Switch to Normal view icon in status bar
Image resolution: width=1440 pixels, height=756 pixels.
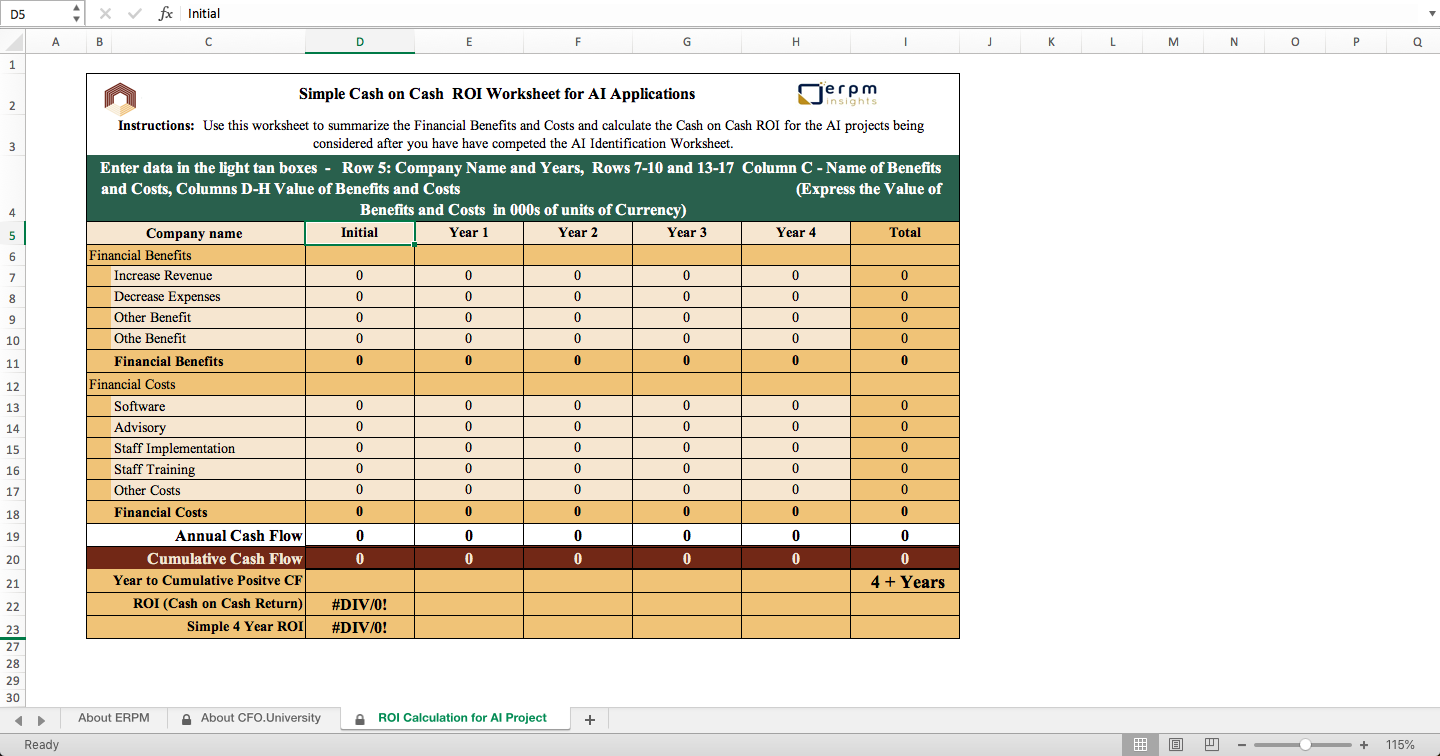click(1139, 745)
